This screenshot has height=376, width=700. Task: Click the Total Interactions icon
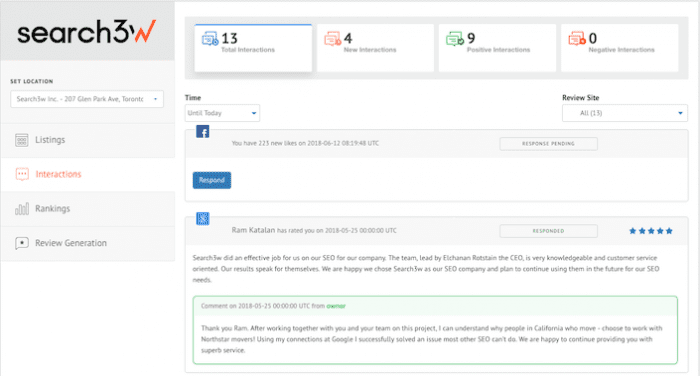(x=210, y=39)
